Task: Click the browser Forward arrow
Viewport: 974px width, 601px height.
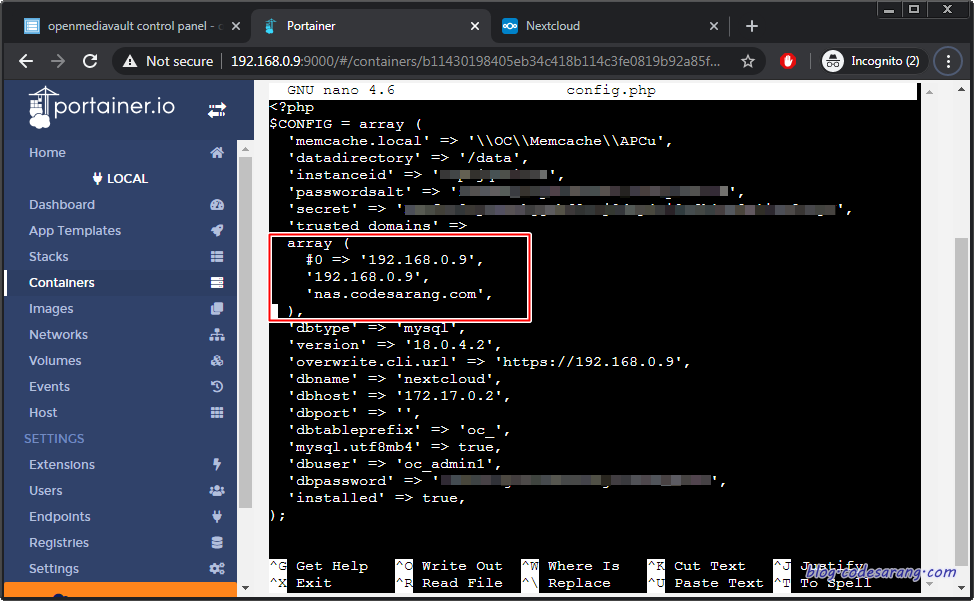Action: click(58, 61)
